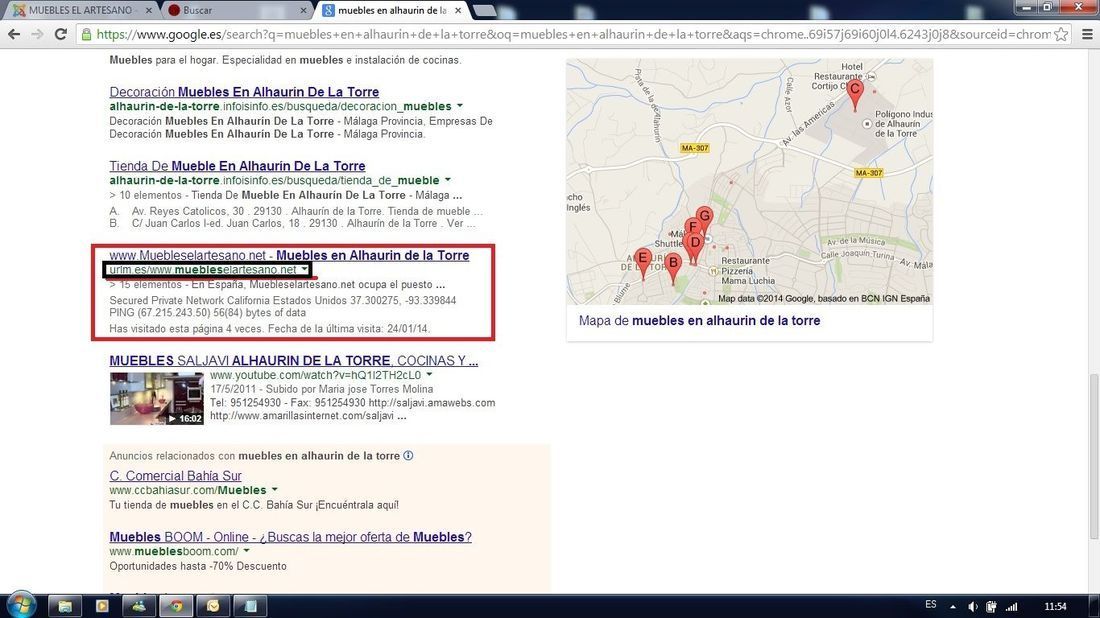The height and width of the screenshot is (618, 1100).
Task: Close the MUEBLES EL ARTESANO tab
Action: tap(149, 11)
